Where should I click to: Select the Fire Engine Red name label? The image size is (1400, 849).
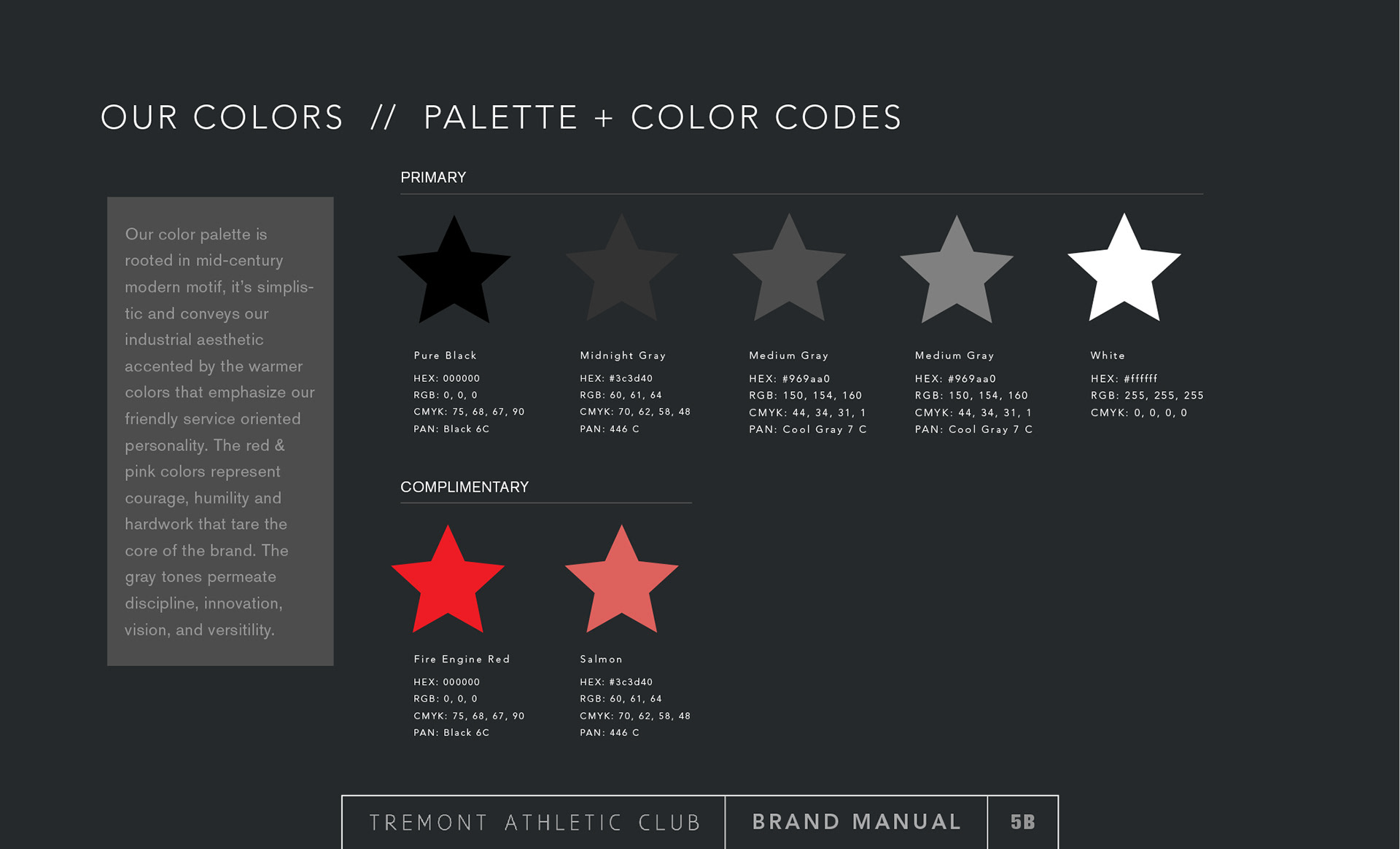[x=462, y=660]
